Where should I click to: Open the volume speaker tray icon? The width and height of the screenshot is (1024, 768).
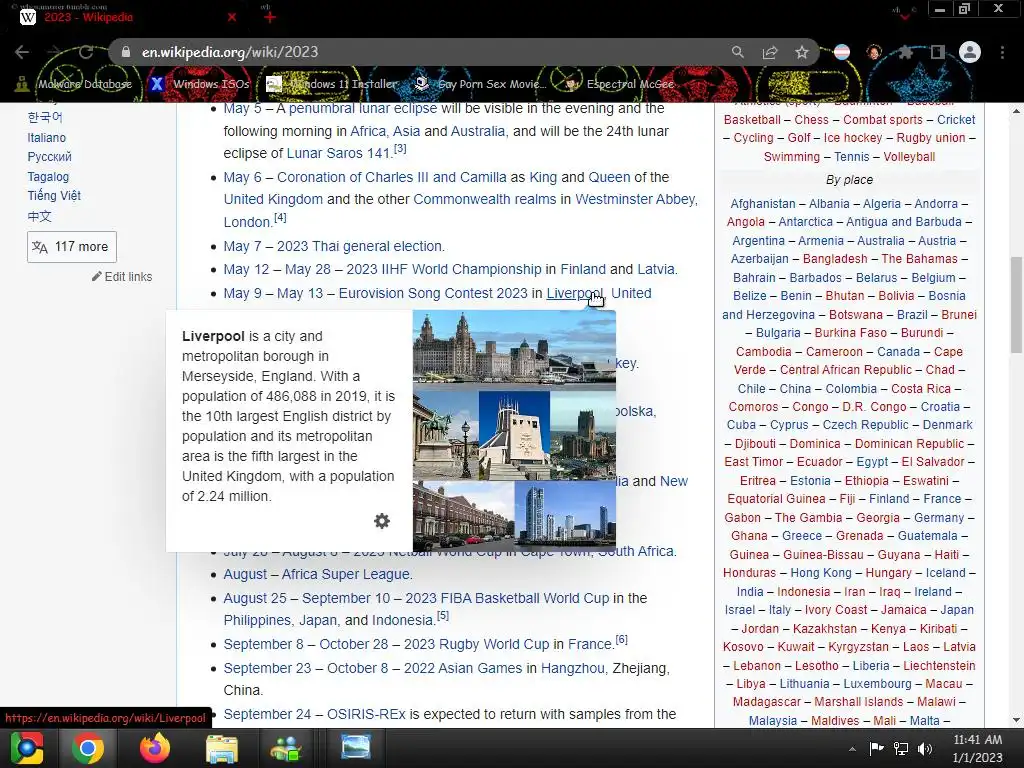(x=925, y=748)
